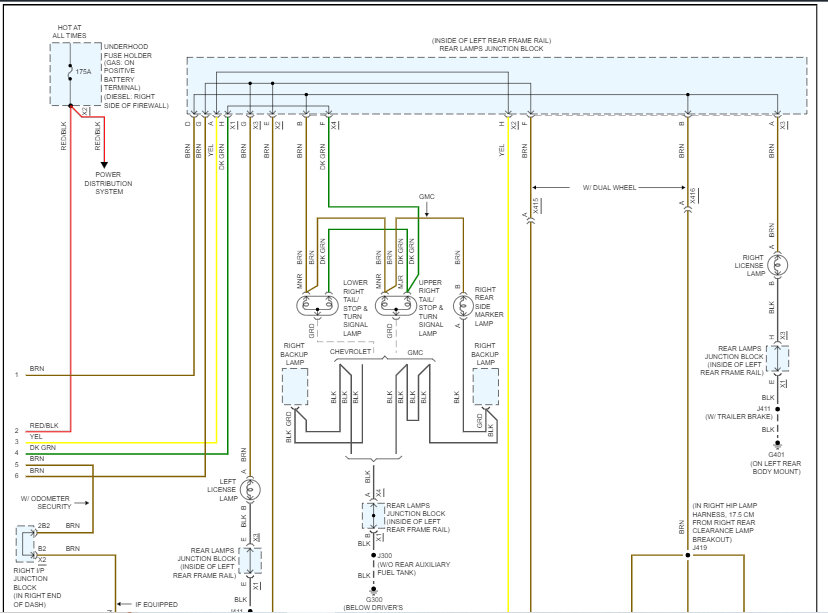
Task: Click the left license lamp symbol
Action: (252, 489)
